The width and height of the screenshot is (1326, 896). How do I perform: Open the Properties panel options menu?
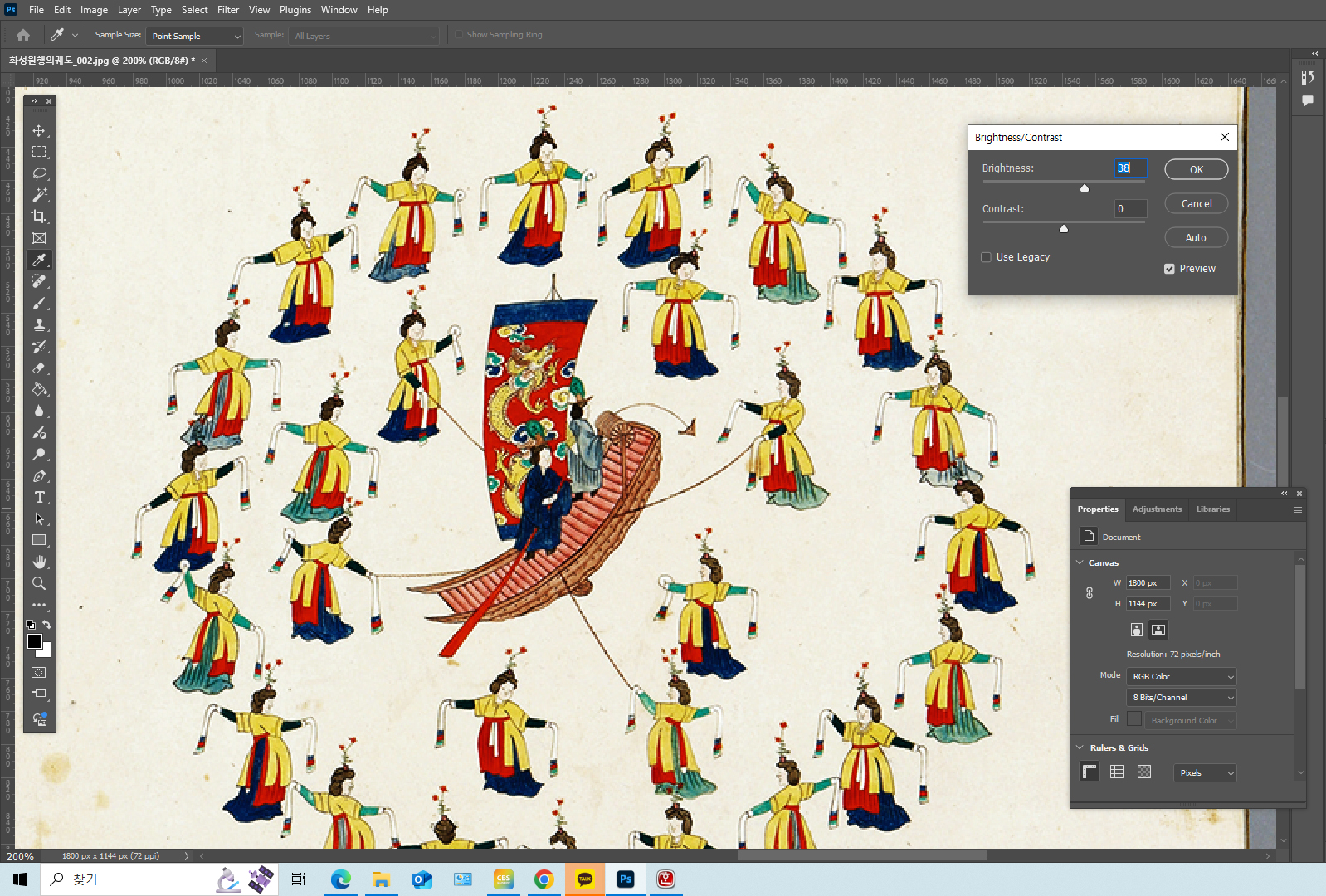(x=1298, y=509)
